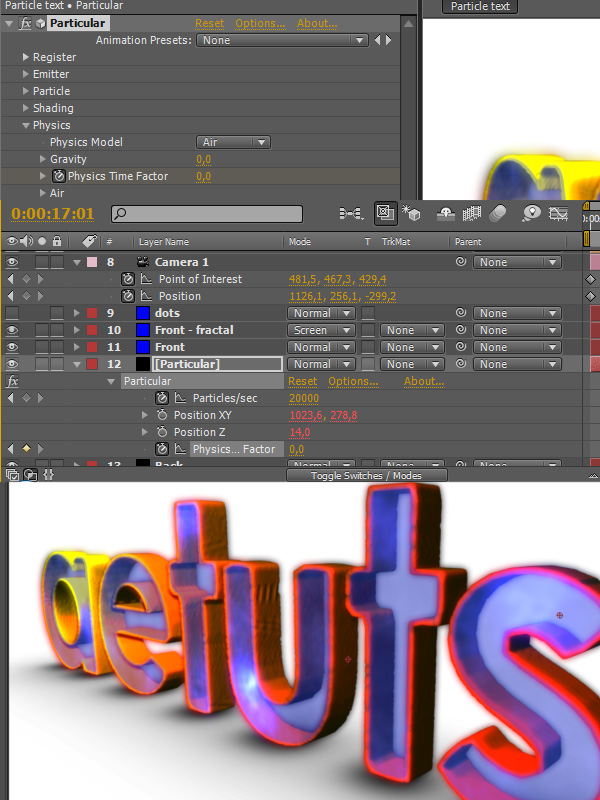Click the Parent column header
This screenshot has height=800, width=600.
pos(468,242)
